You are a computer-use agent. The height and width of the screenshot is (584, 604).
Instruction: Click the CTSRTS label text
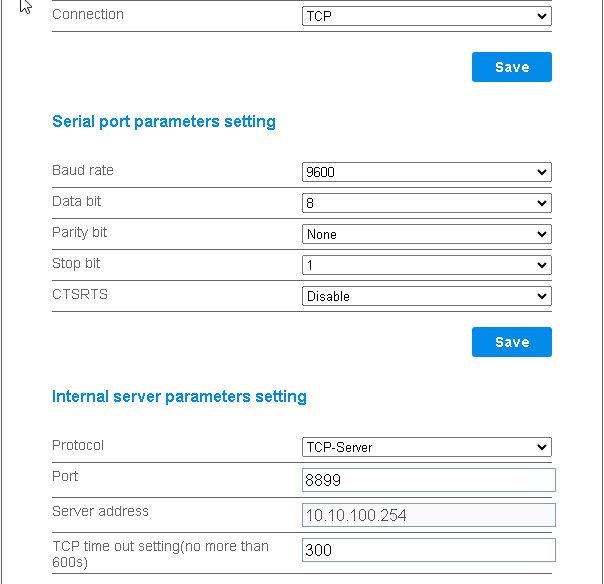78,294
